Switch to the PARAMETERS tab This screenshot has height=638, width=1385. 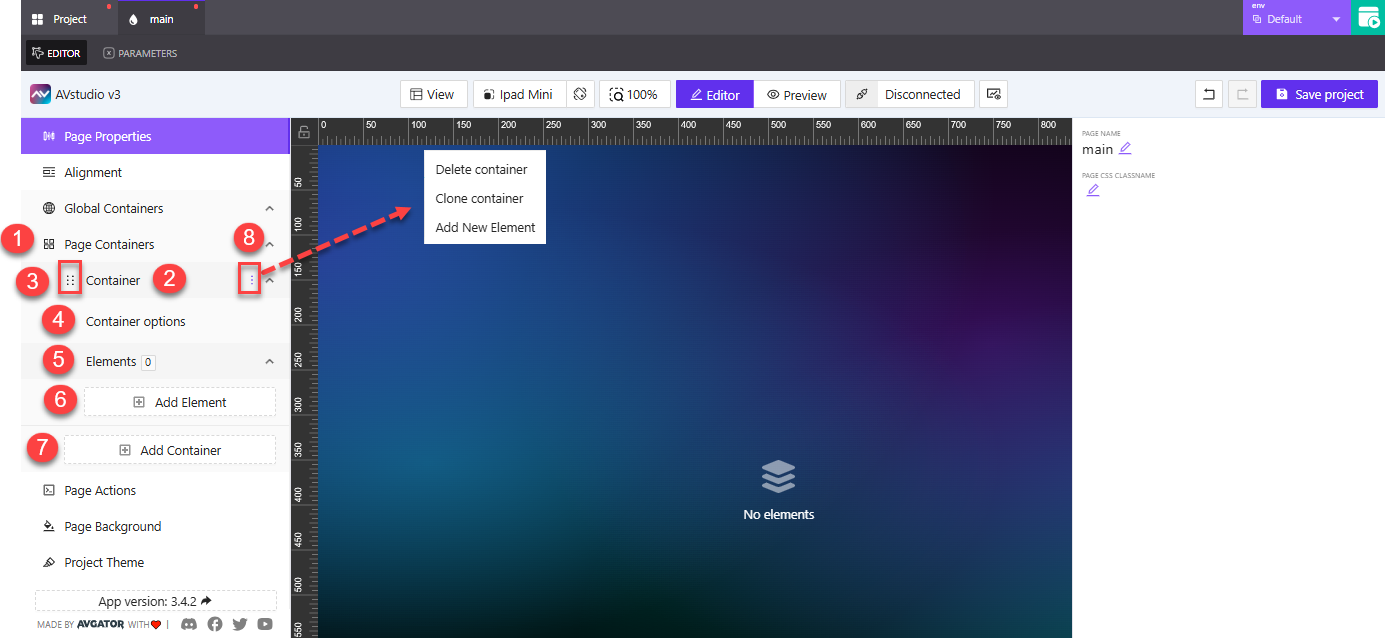[x=140, y=53]
